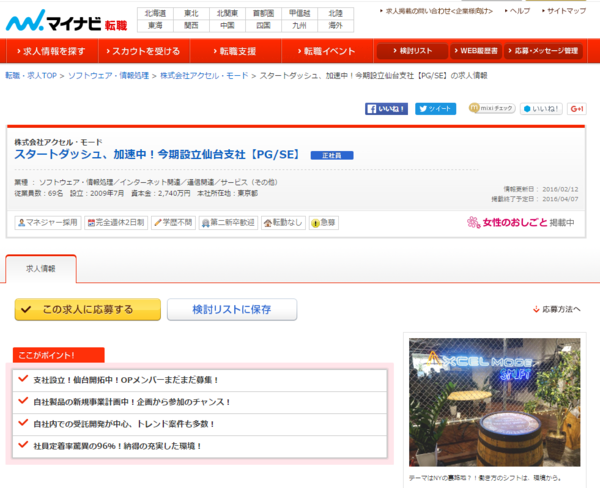Image resolution: width=600 pixels, height=488 pixels.
Task: Select the 海外 region link
Action: pyautogui.click(x=335, y=26)
